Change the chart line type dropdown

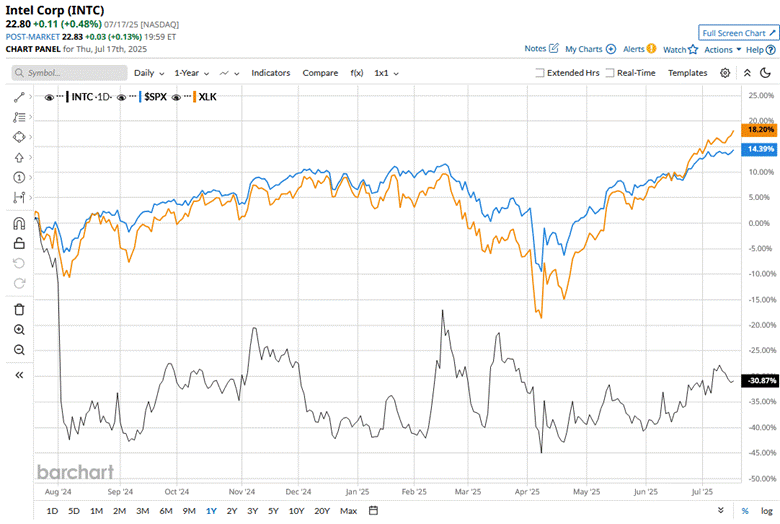click(229, 73)
